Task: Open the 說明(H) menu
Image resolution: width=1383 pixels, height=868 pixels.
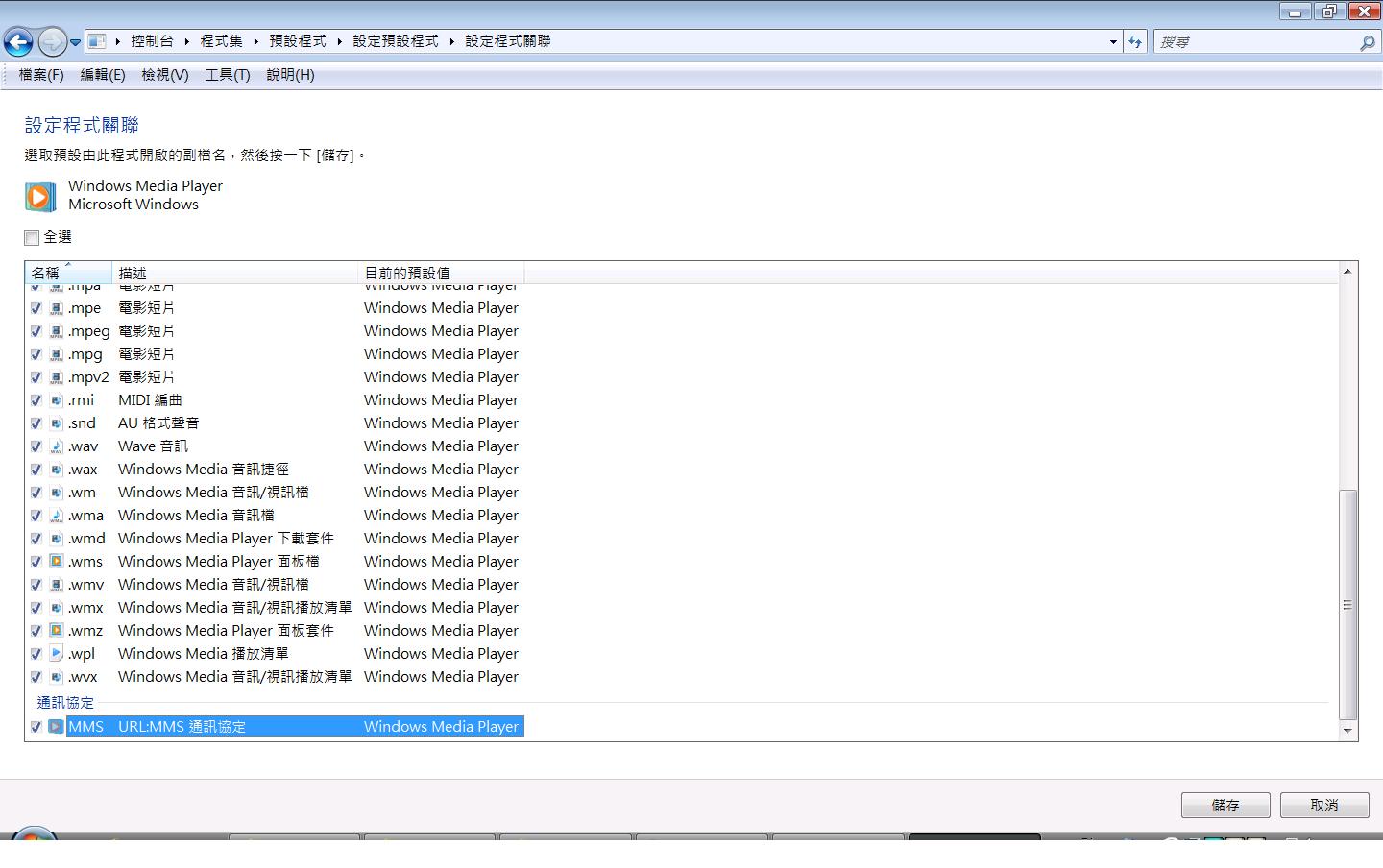Action: click(x=290, y=75)
